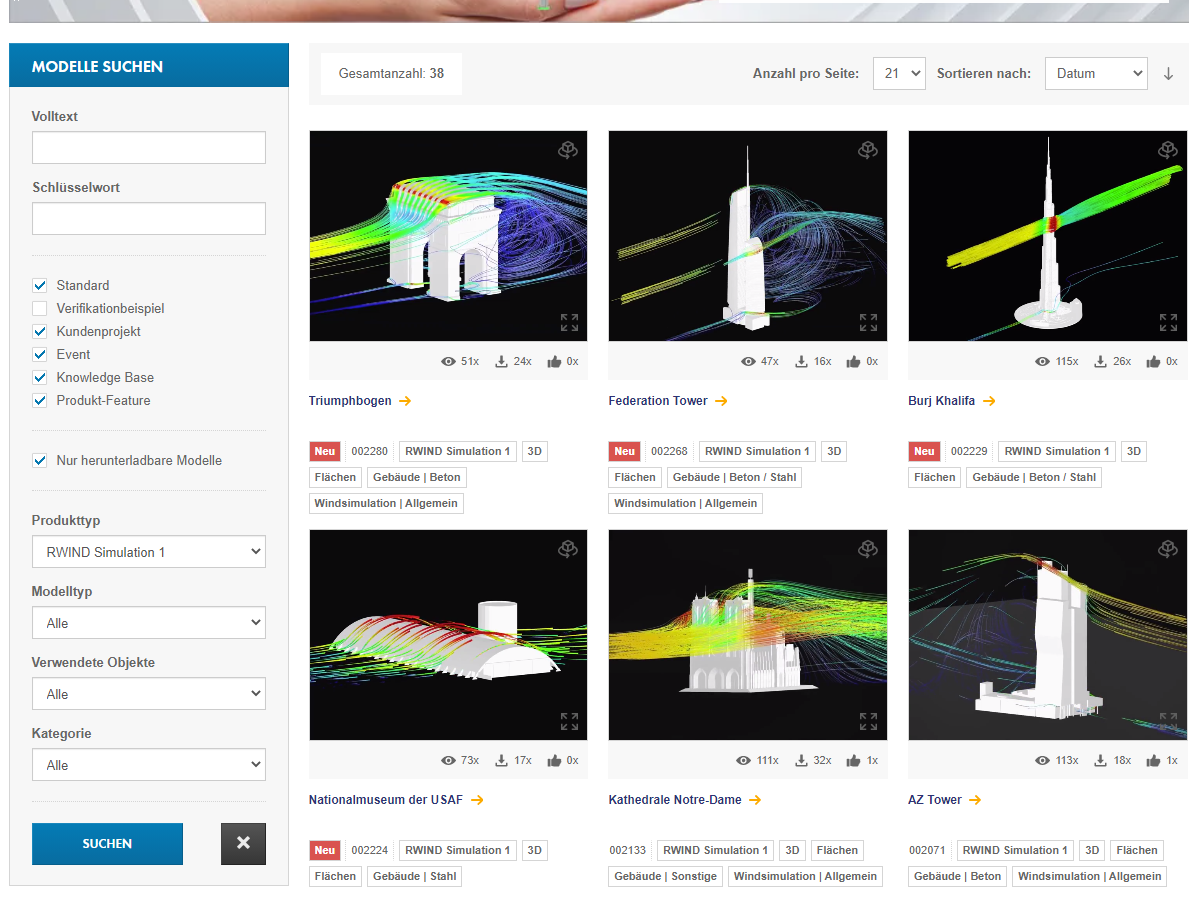Click the sort direction arrow next to Datum
This screenshot has height=900, width=1200.
1168,72
